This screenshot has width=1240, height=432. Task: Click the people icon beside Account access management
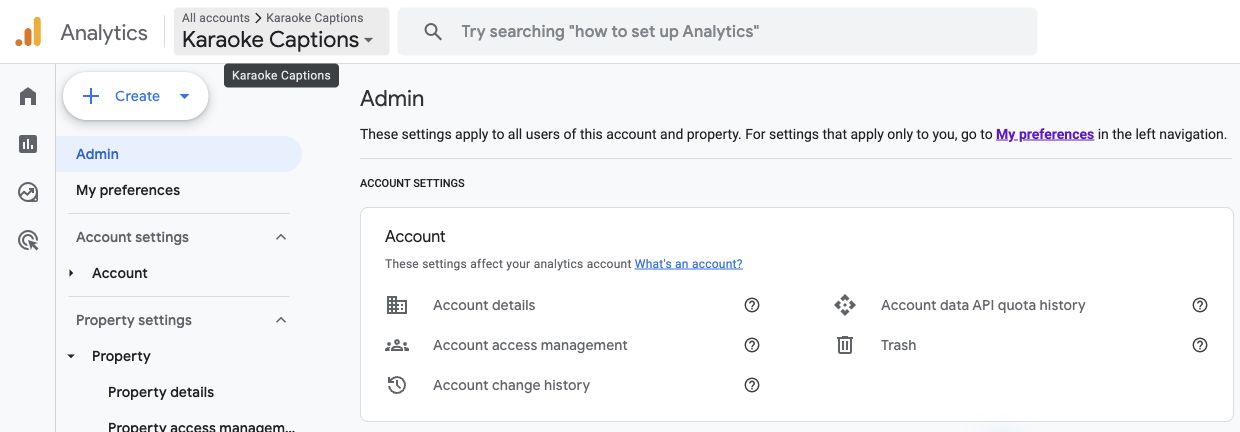[397, 345]
